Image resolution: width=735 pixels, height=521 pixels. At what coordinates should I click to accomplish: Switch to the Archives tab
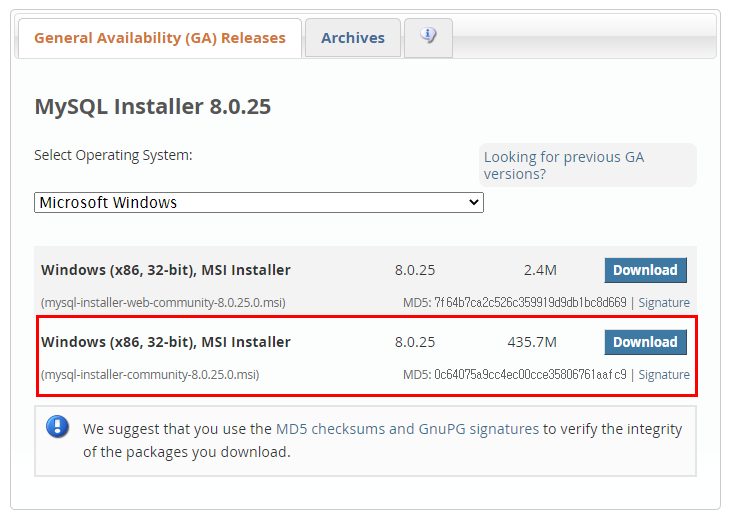coord(352,38)
